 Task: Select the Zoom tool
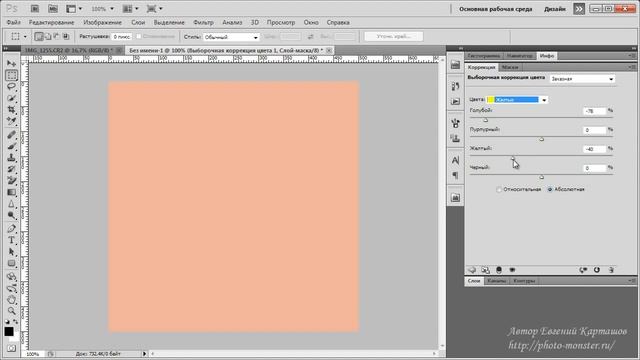[x=11, y=311]
